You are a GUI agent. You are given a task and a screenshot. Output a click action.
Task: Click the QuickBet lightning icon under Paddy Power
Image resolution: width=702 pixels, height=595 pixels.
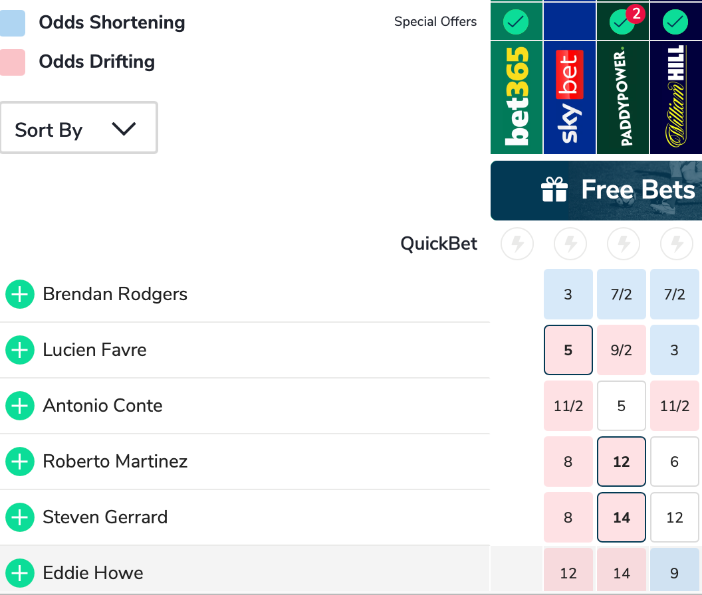[x=624, y=243]
